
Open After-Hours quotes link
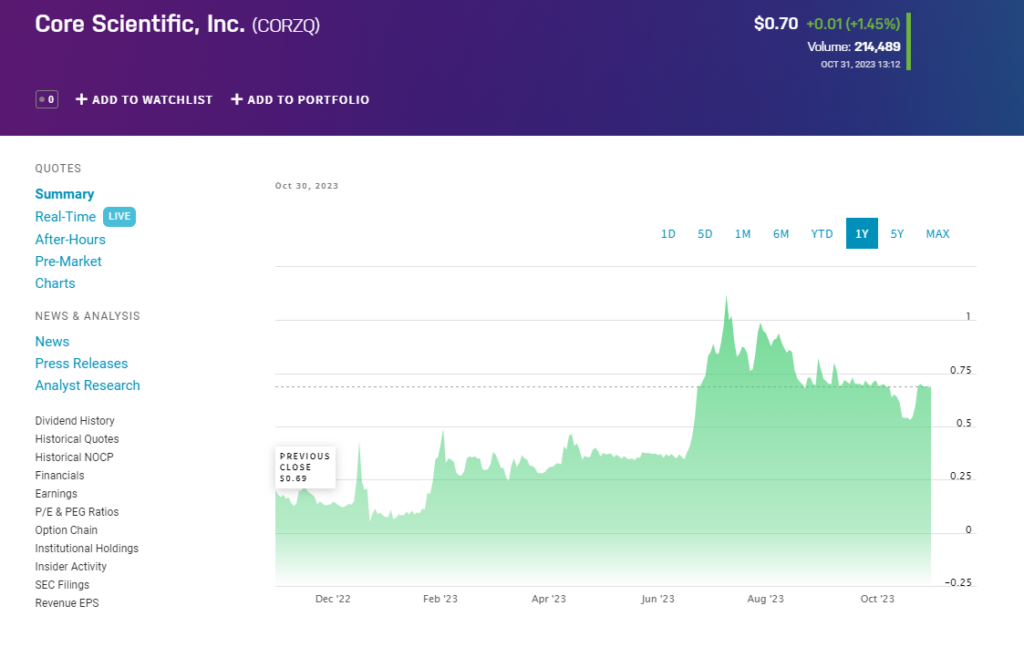70,239
